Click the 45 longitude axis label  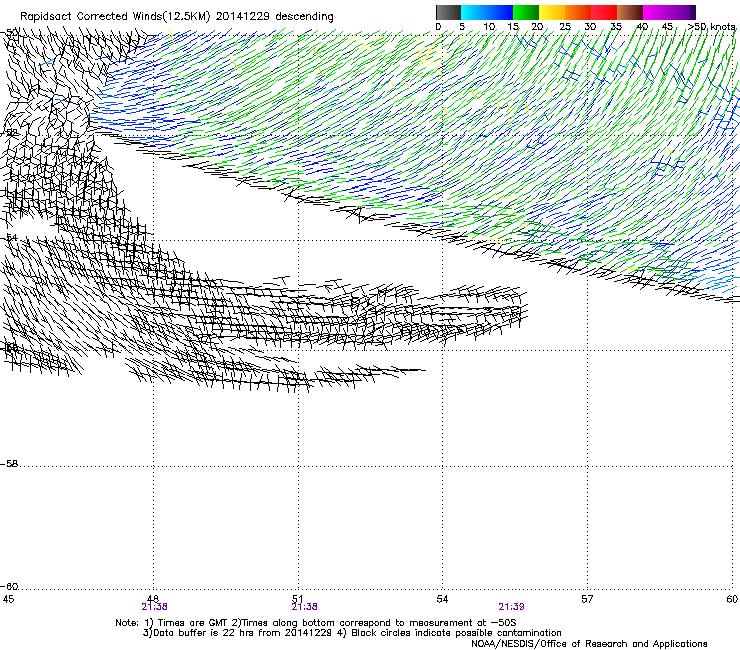(8, 599)
